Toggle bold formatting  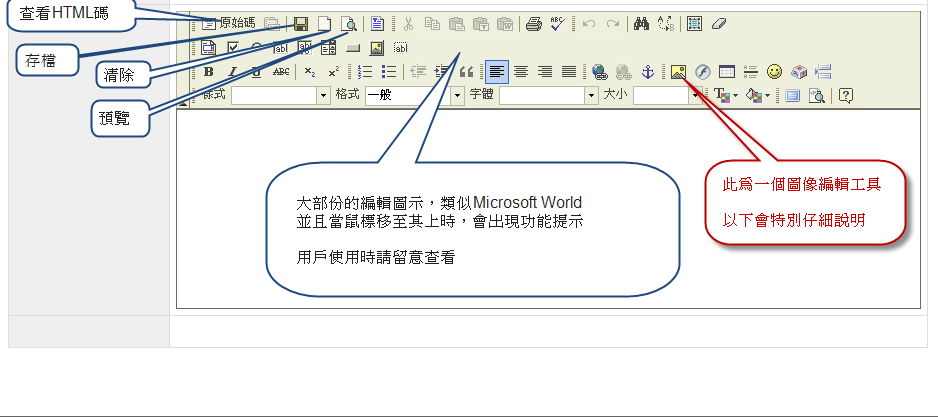(208, 71)
